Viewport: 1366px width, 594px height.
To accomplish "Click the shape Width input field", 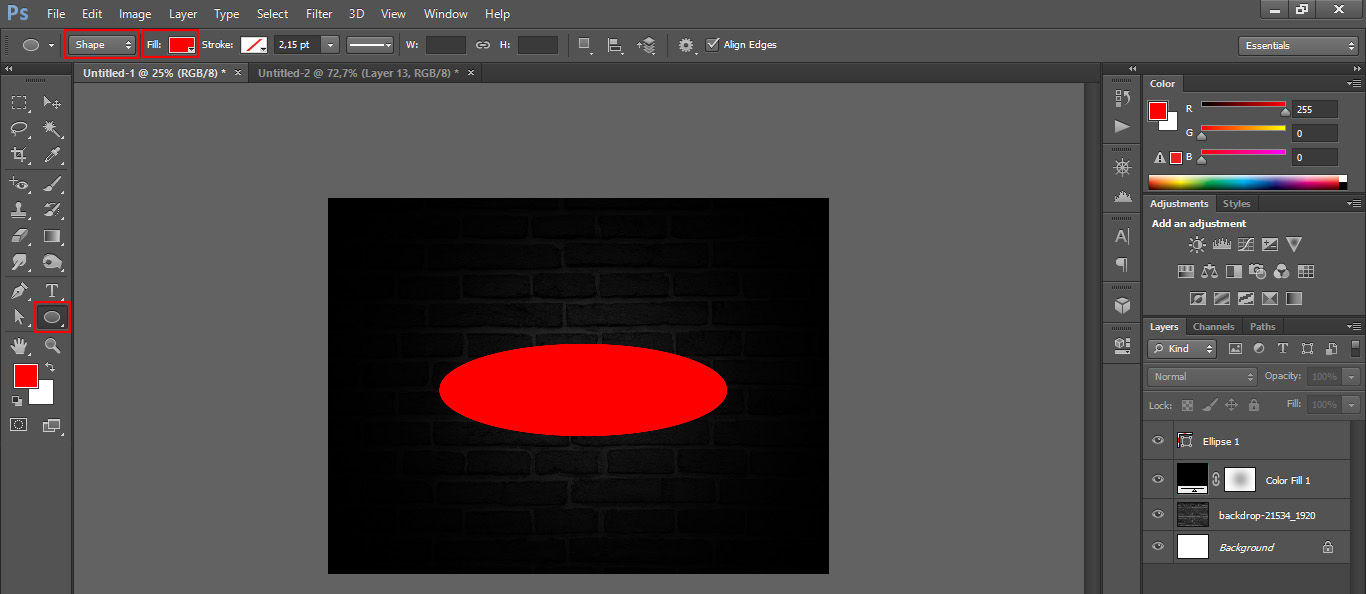I will (446, 45).
